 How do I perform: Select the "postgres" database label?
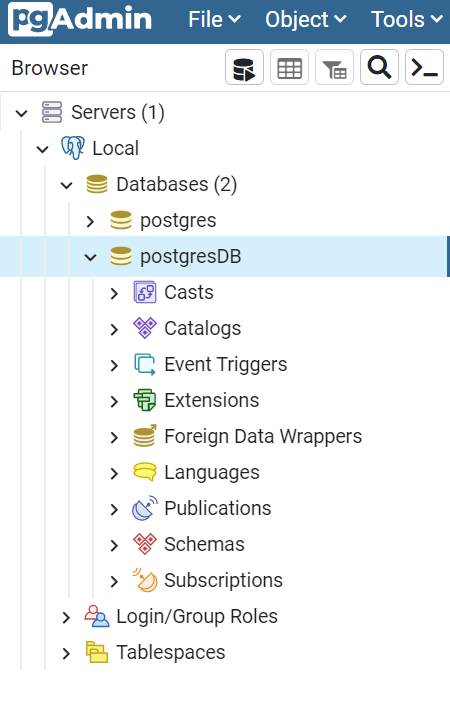click(x=178, y=221)
